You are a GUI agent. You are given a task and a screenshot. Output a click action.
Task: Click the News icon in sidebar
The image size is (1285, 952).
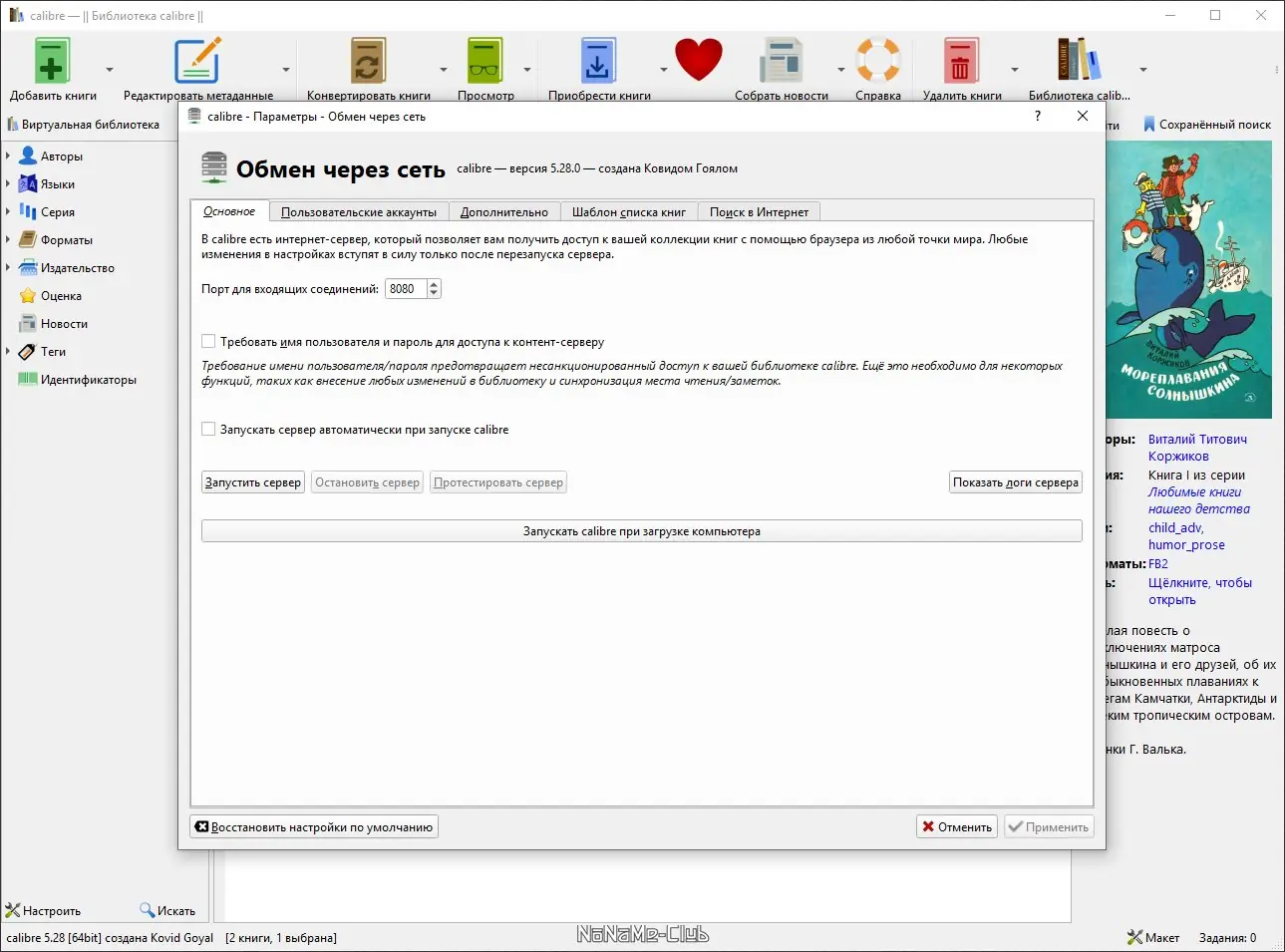click(28, 324)
